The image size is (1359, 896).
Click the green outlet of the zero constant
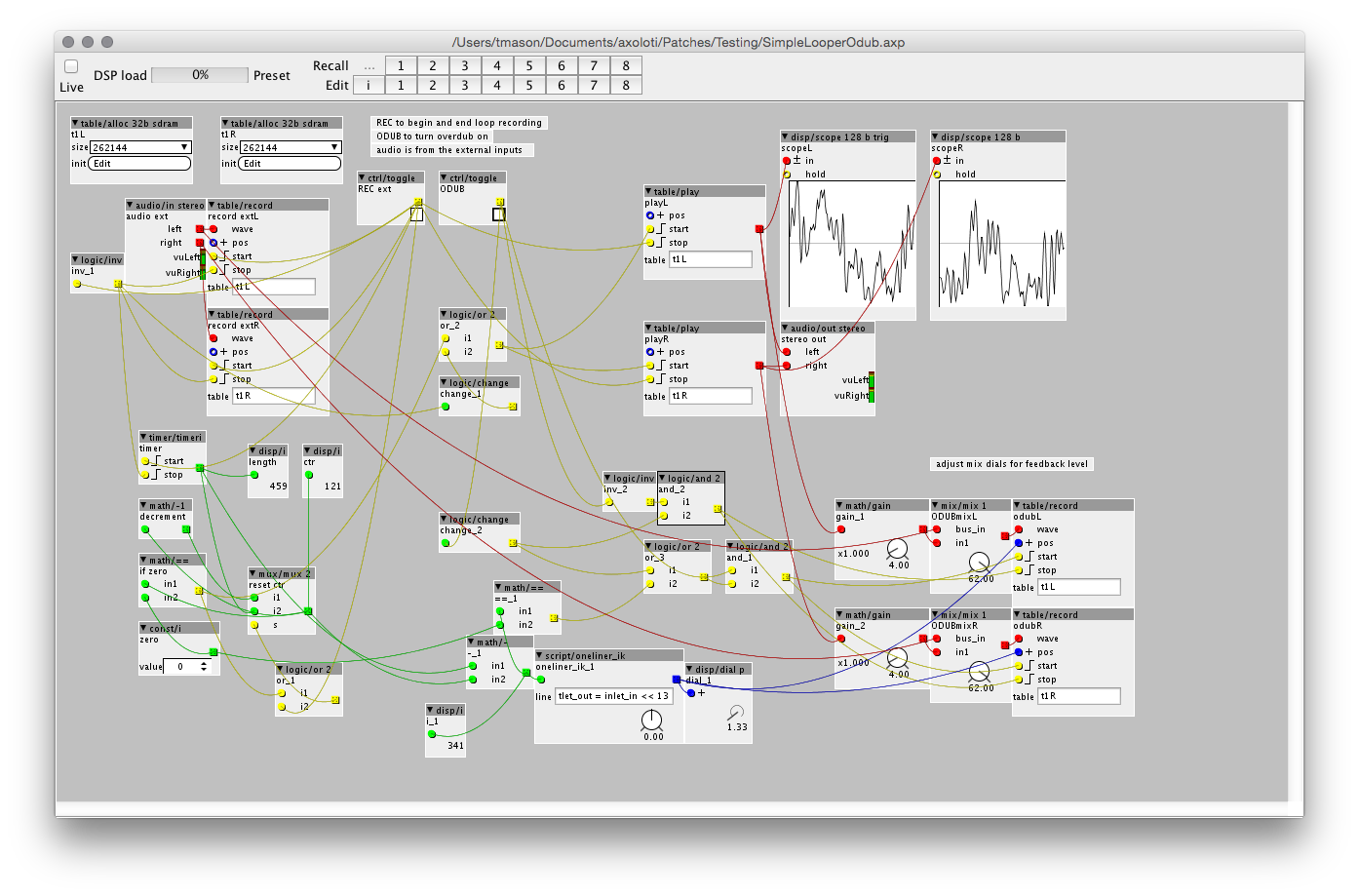click(214, 652)
